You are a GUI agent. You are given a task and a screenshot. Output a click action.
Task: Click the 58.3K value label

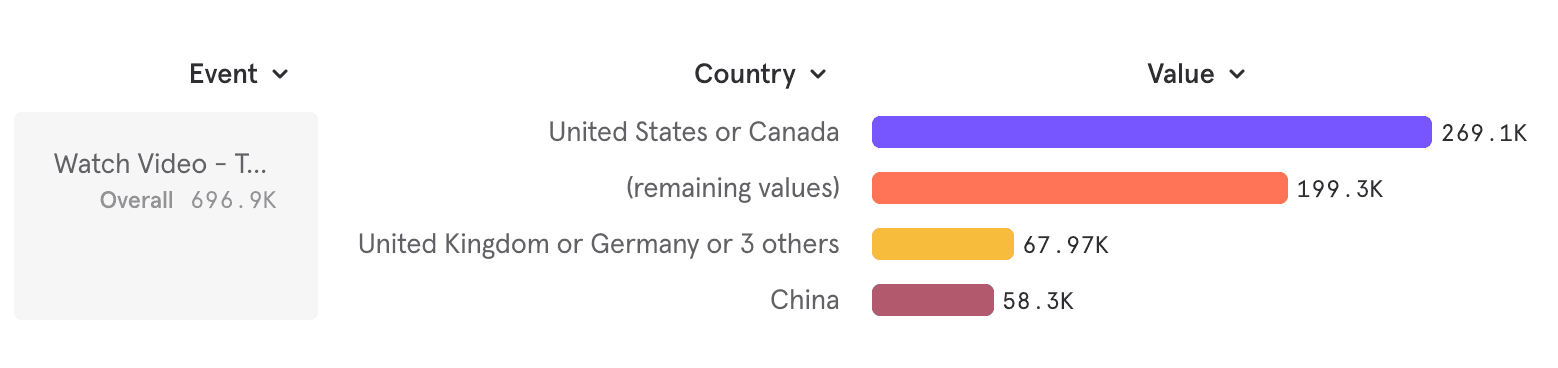tap(1039, 301)
